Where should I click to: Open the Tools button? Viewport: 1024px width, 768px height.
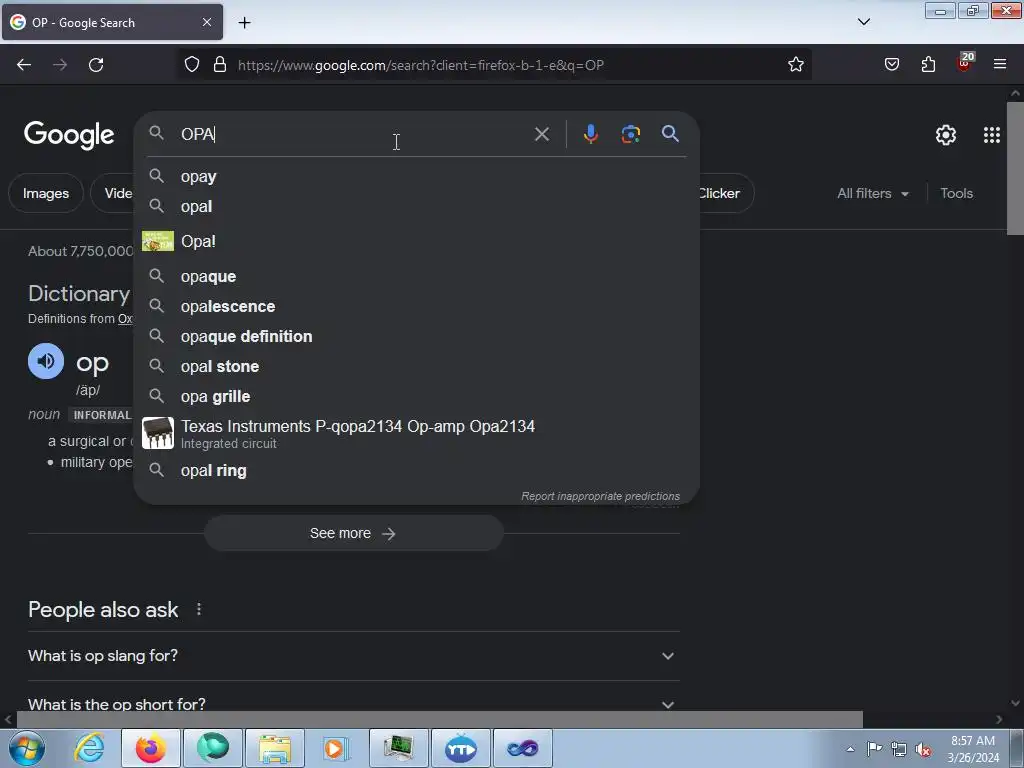(x=956, y=193)
